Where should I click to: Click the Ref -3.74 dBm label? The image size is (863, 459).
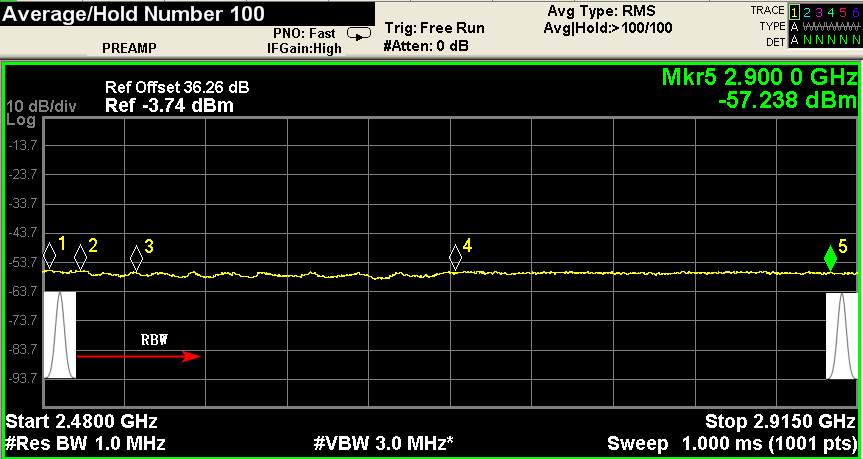[170, 105]
